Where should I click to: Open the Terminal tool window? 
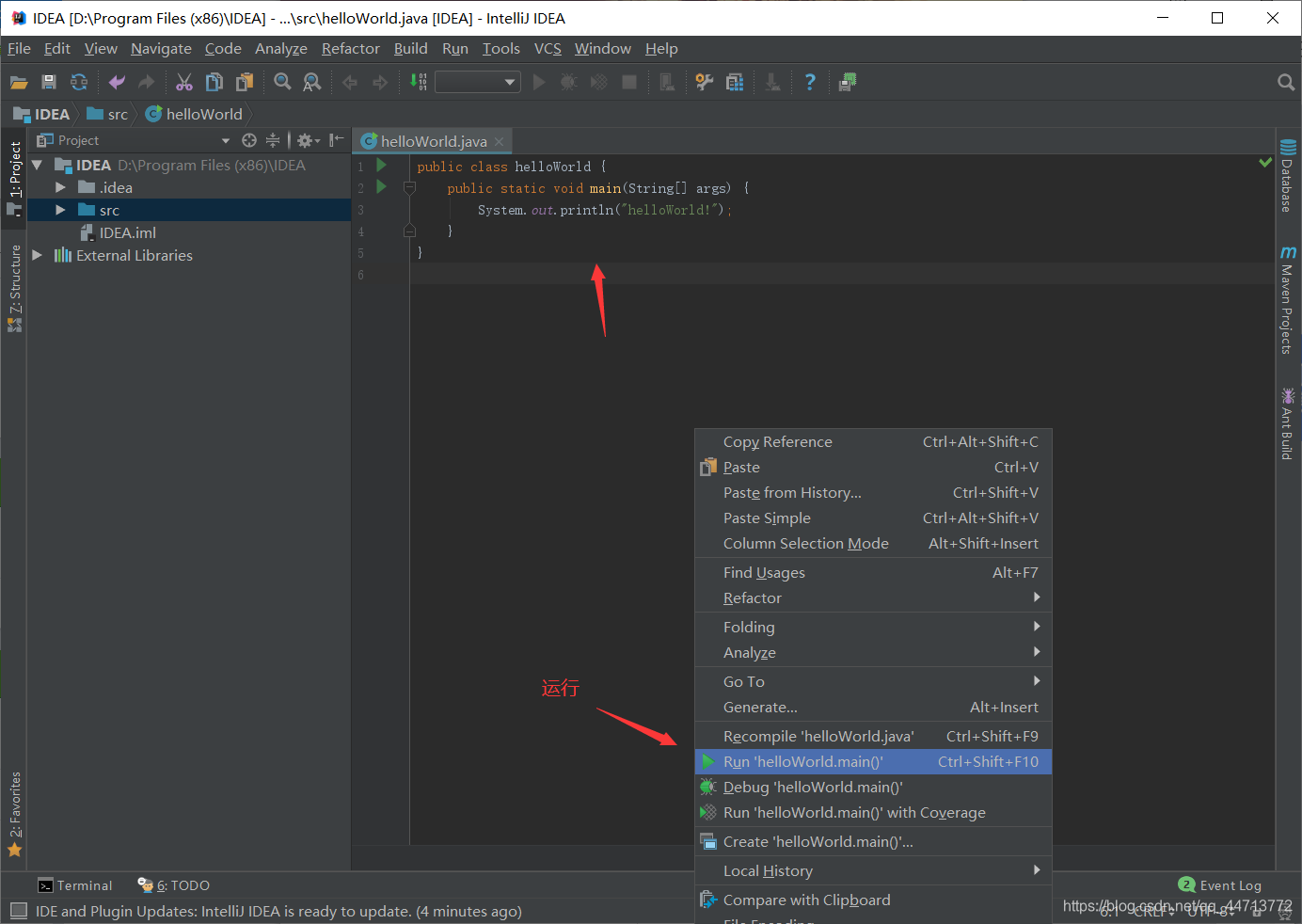(74, 885)
